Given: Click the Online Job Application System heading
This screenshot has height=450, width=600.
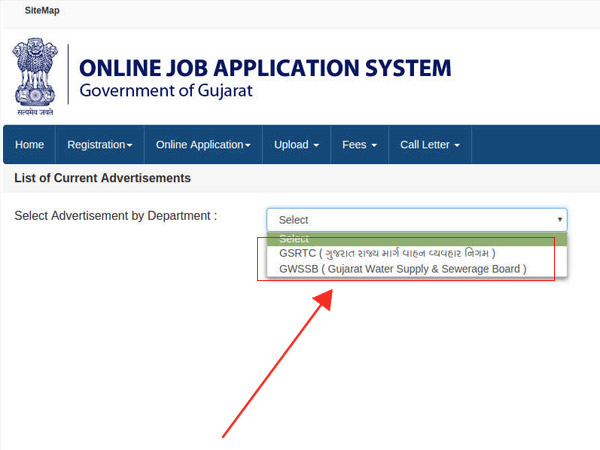Looking at the screenshot, I should tap(265, 68).
